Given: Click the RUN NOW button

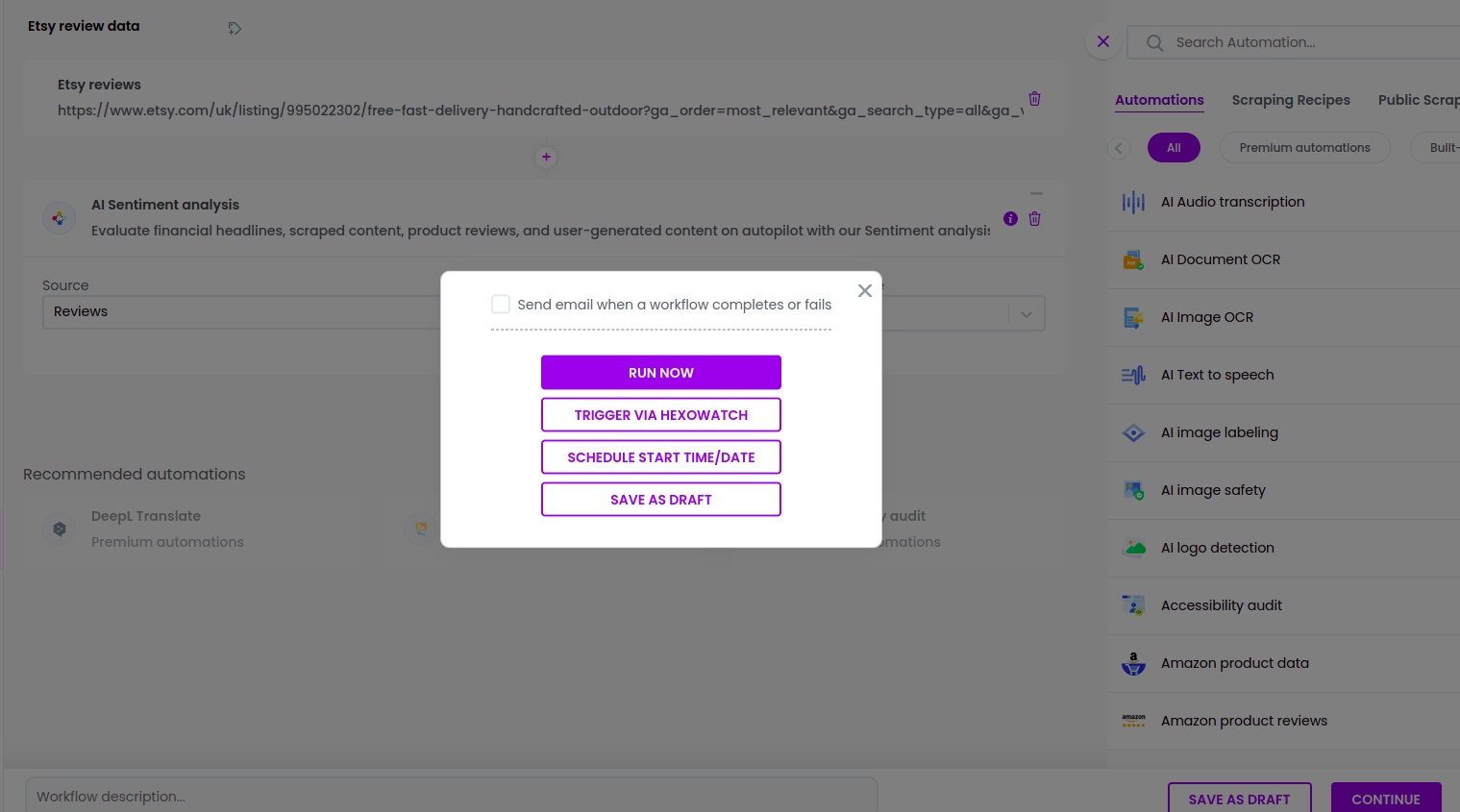Looking at the screenshot, I should (660, 373).
